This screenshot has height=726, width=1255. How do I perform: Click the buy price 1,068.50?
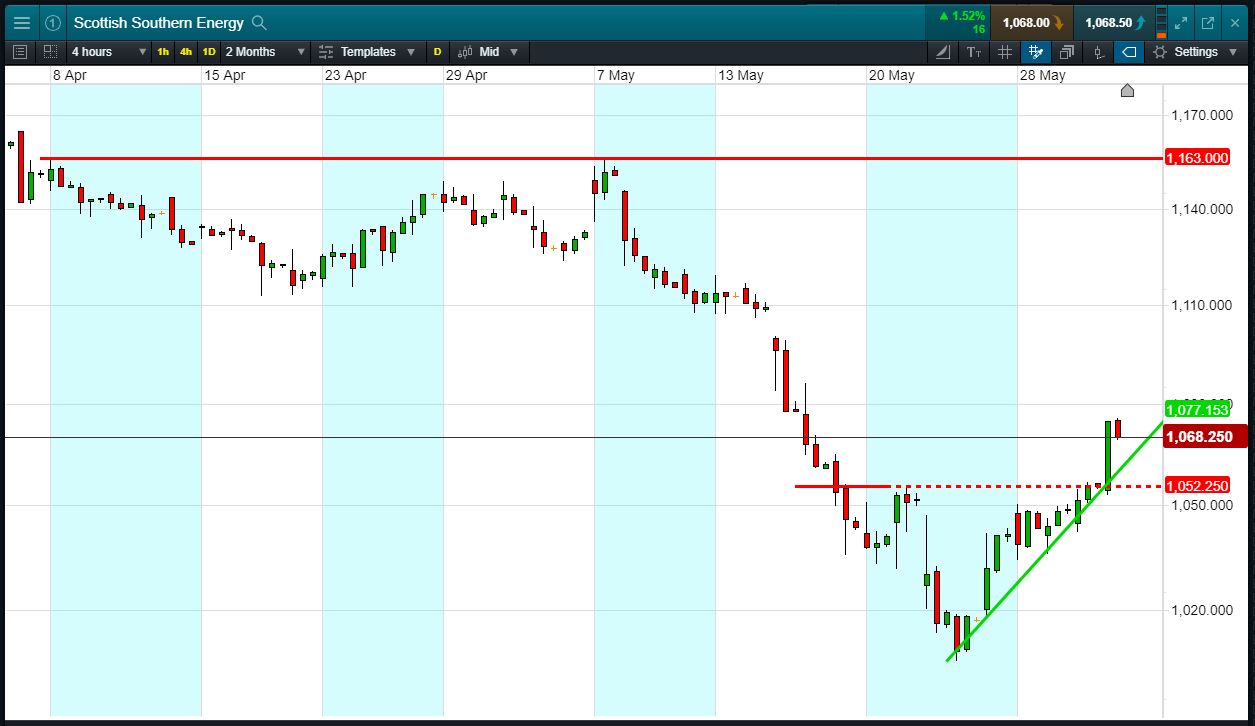coord(1114,22)
